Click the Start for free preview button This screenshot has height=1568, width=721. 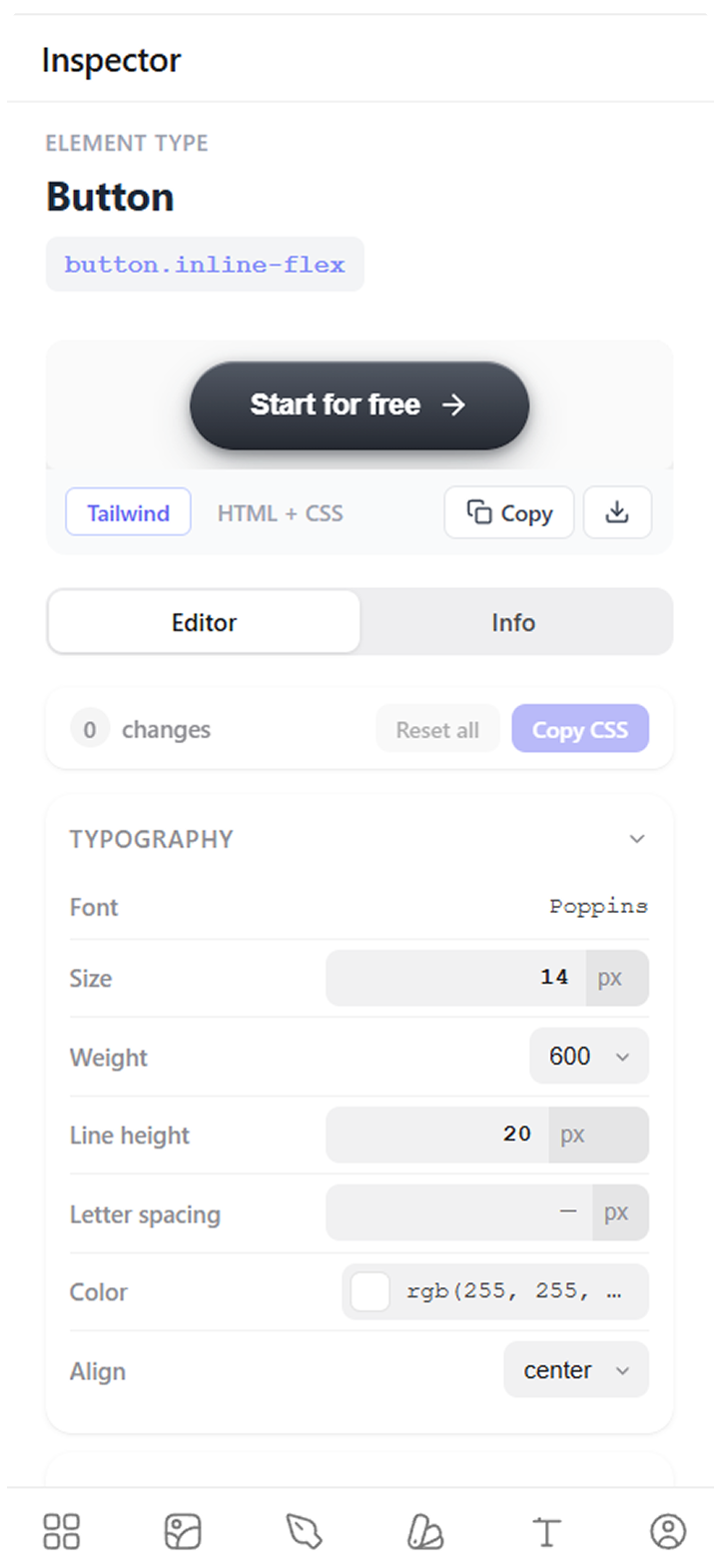pyautogui.click(x=360, y=404)
